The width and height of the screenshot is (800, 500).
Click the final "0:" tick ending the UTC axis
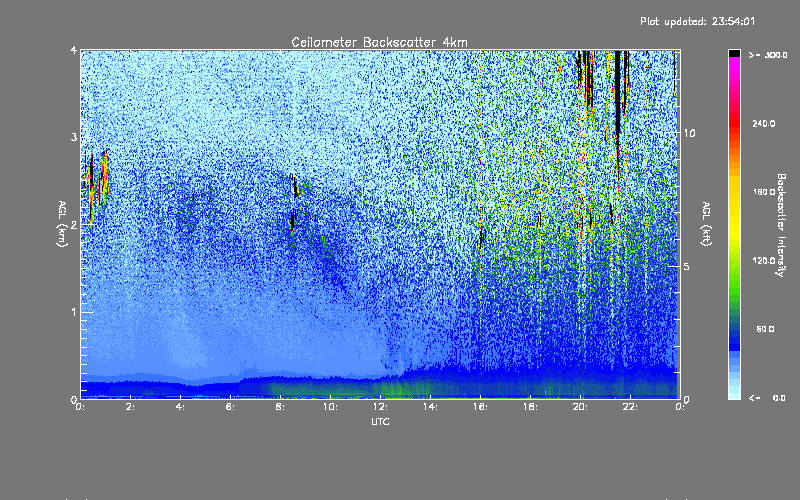(680, 407)
